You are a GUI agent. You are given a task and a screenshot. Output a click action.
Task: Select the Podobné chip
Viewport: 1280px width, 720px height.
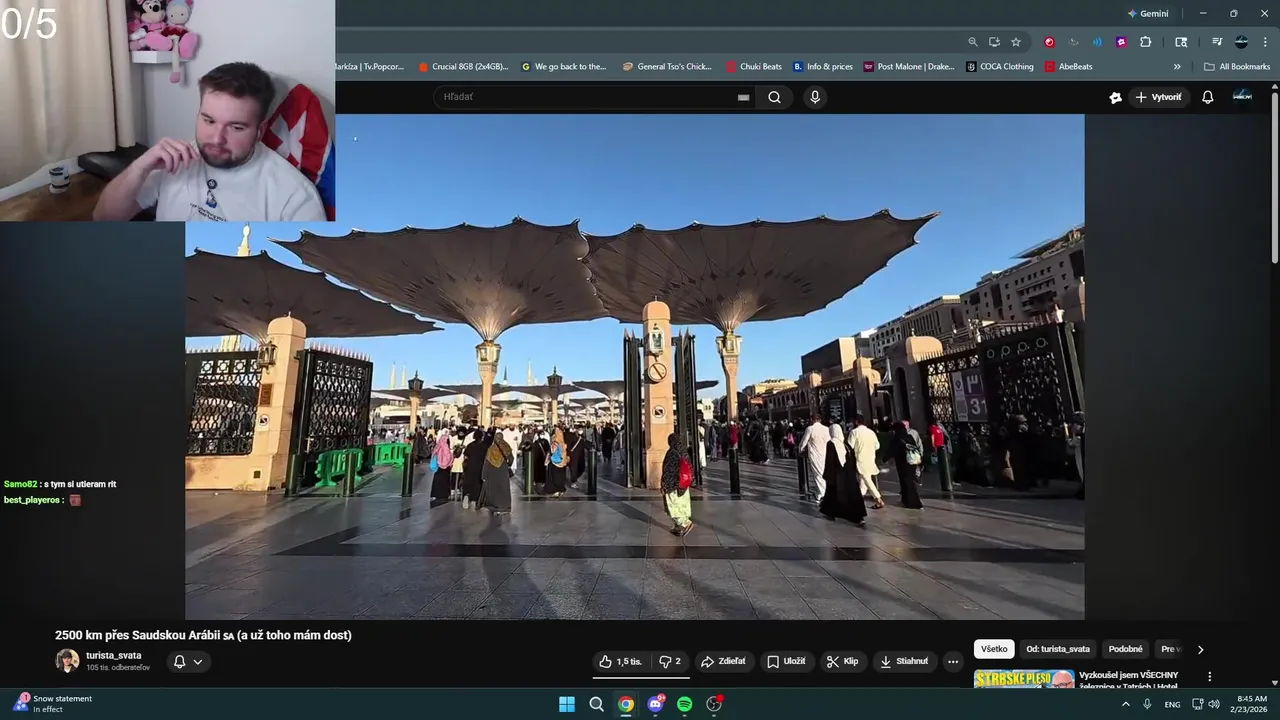[1126, 649]
